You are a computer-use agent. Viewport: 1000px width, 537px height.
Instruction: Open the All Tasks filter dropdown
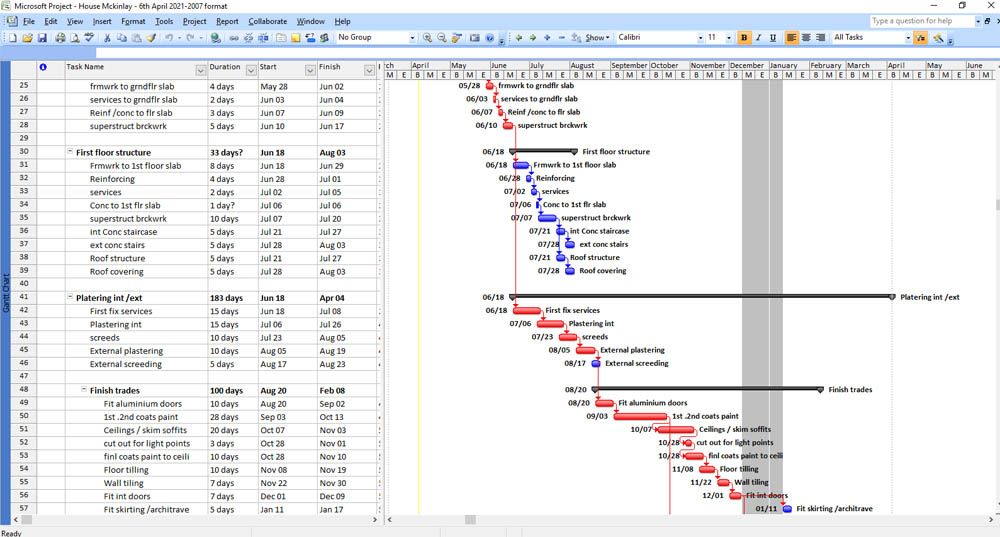[908, 38]
